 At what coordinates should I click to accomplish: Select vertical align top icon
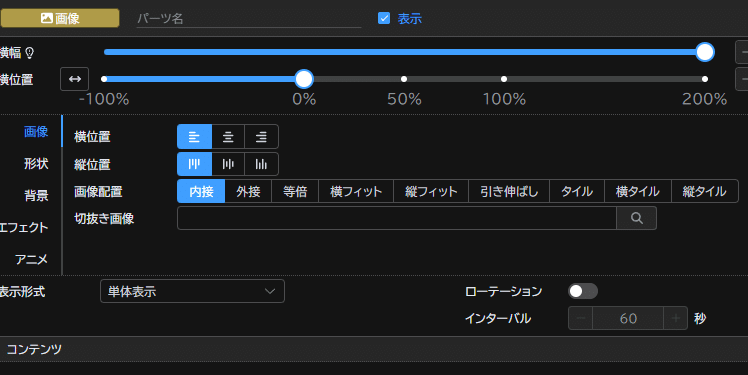coord(194,164)
